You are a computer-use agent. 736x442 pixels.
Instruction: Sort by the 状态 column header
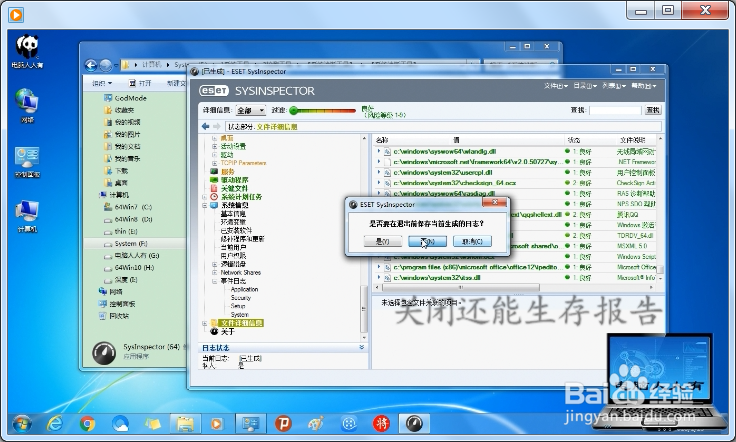coord(574,140)
